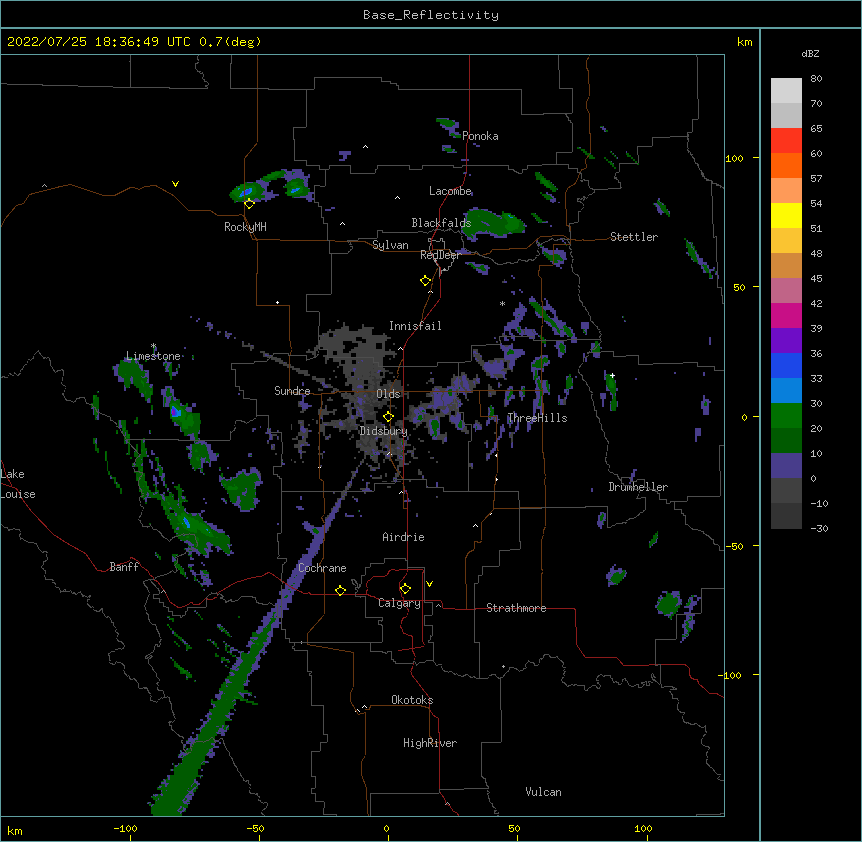Image resolution: width=862 pixels, height=842 pixels.
Task: Select the RockyMH label
Action: (245, 227)
